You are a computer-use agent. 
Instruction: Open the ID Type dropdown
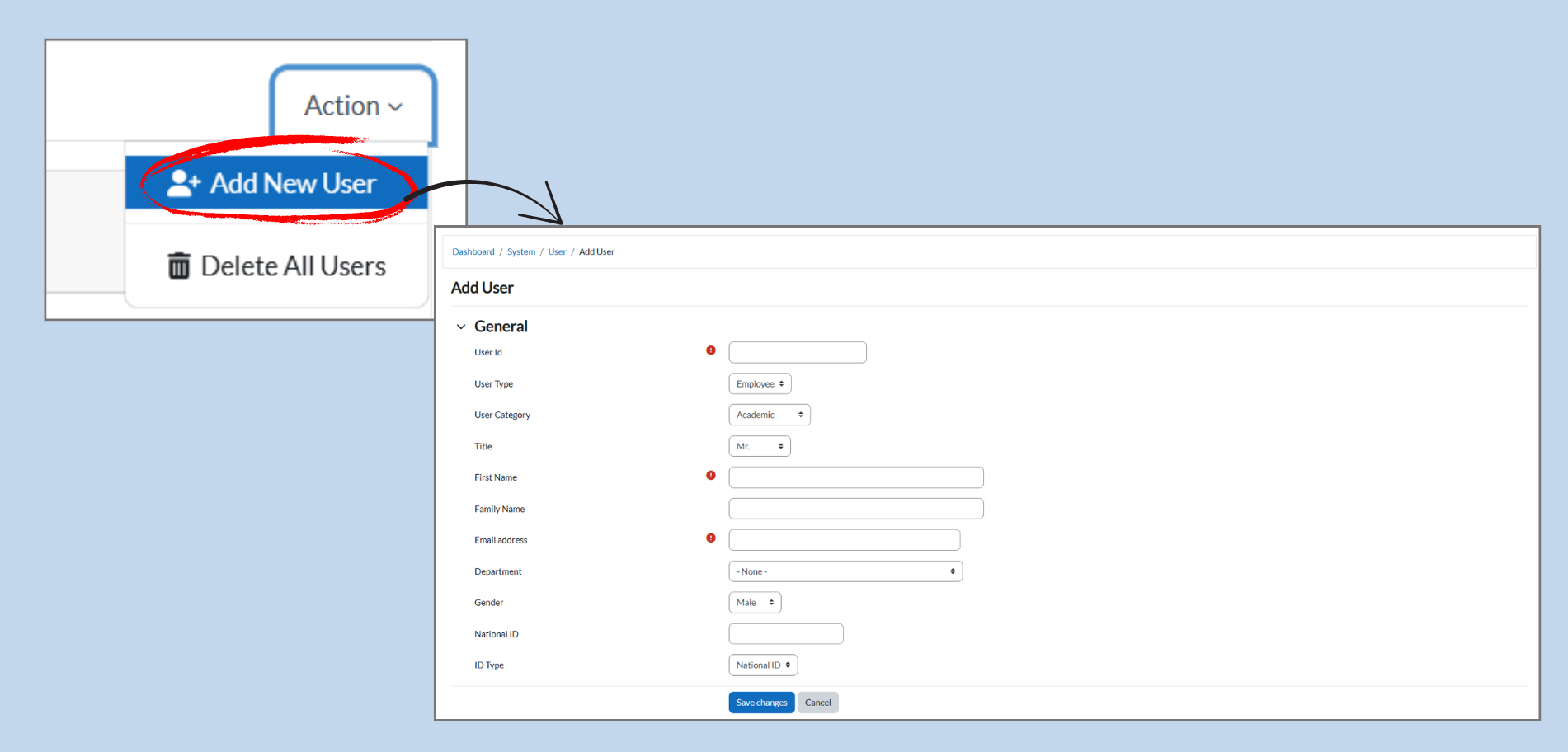[762, 665]
